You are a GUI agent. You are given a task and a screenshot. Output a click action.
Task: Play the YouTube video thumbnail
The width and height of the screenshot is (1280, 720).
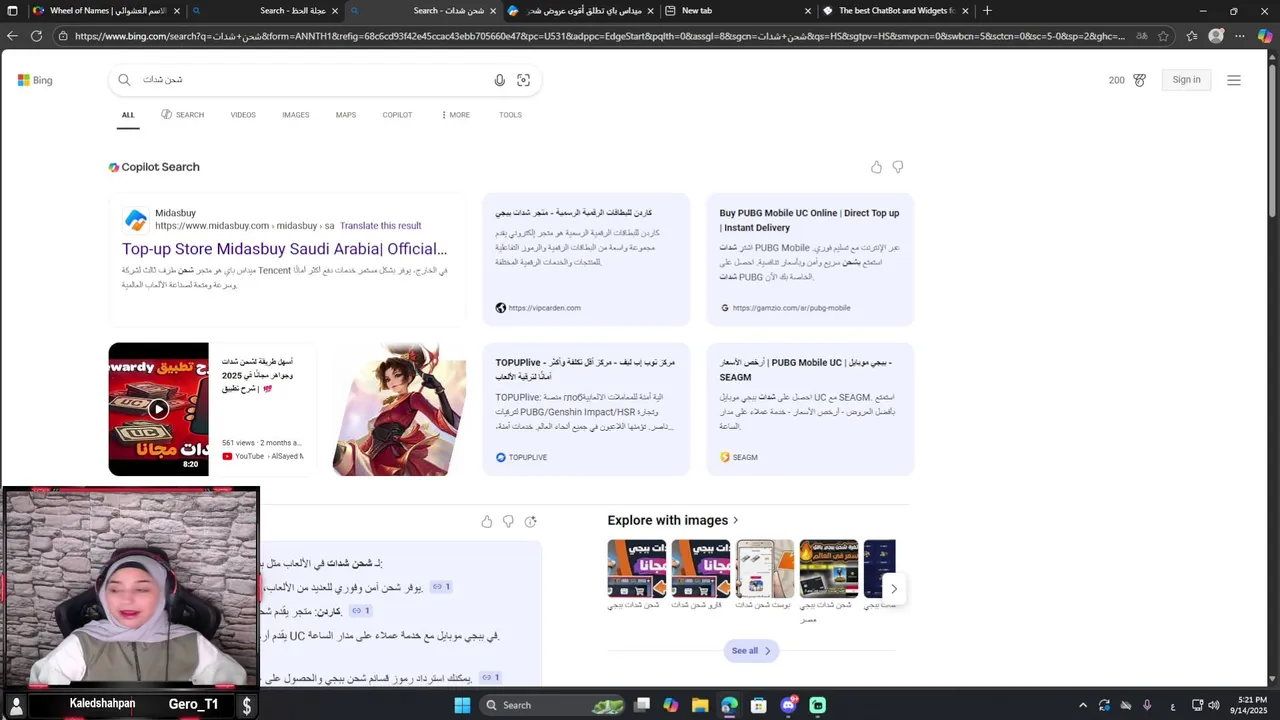pos(159,409)
